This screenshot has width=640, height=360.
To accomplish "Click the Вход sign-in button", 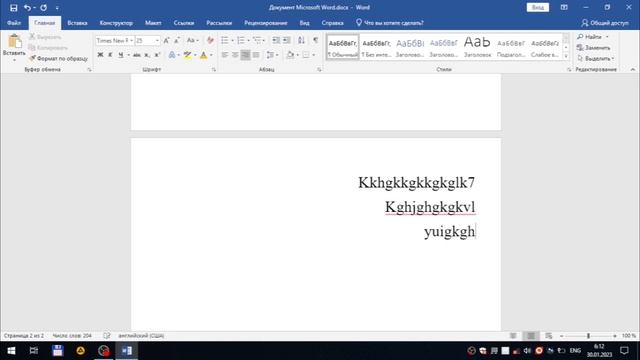I will [x=538, y=7].
